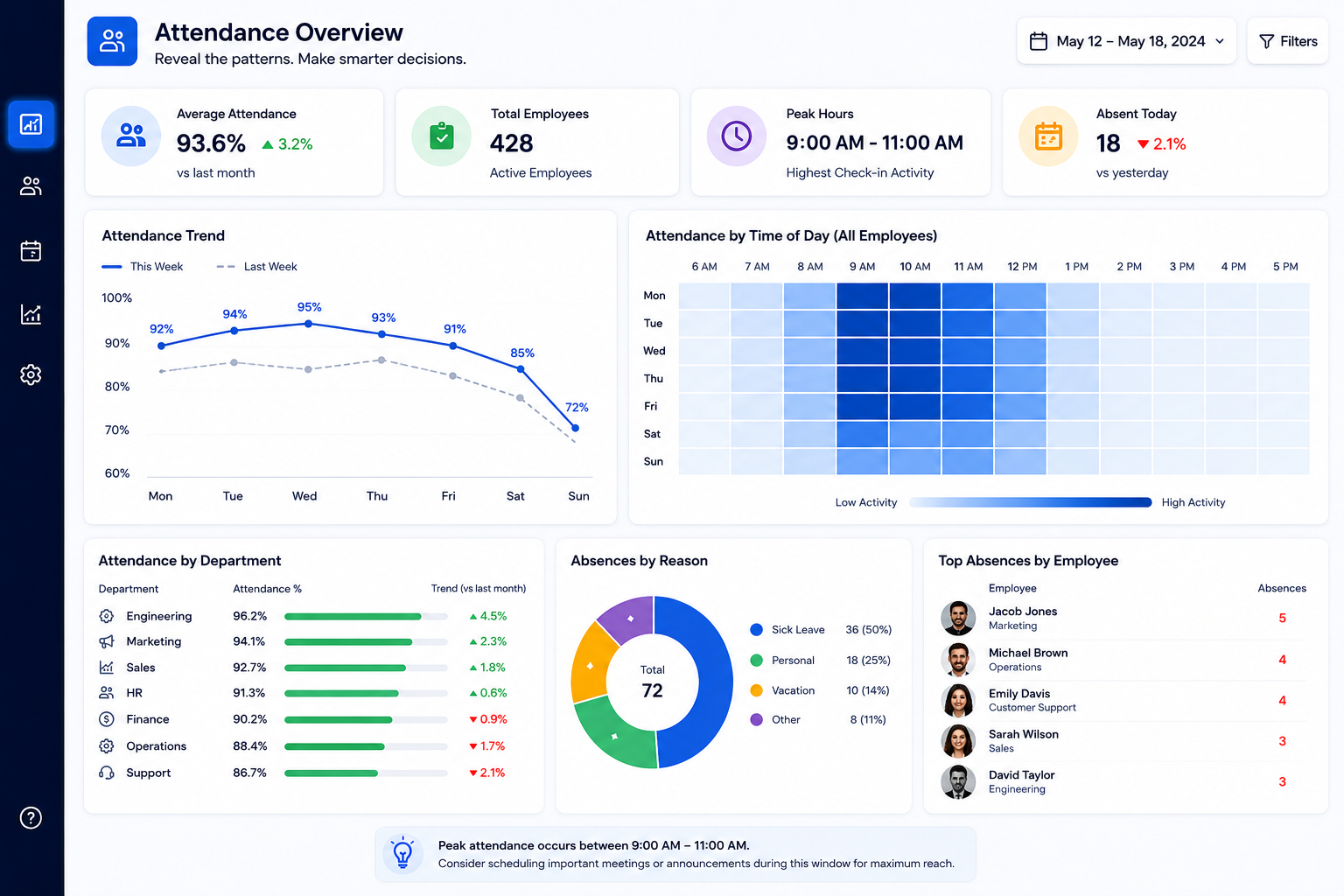Open Michael Brown avatar
This screenshot has width=1344, height=896.
point(958,659)
